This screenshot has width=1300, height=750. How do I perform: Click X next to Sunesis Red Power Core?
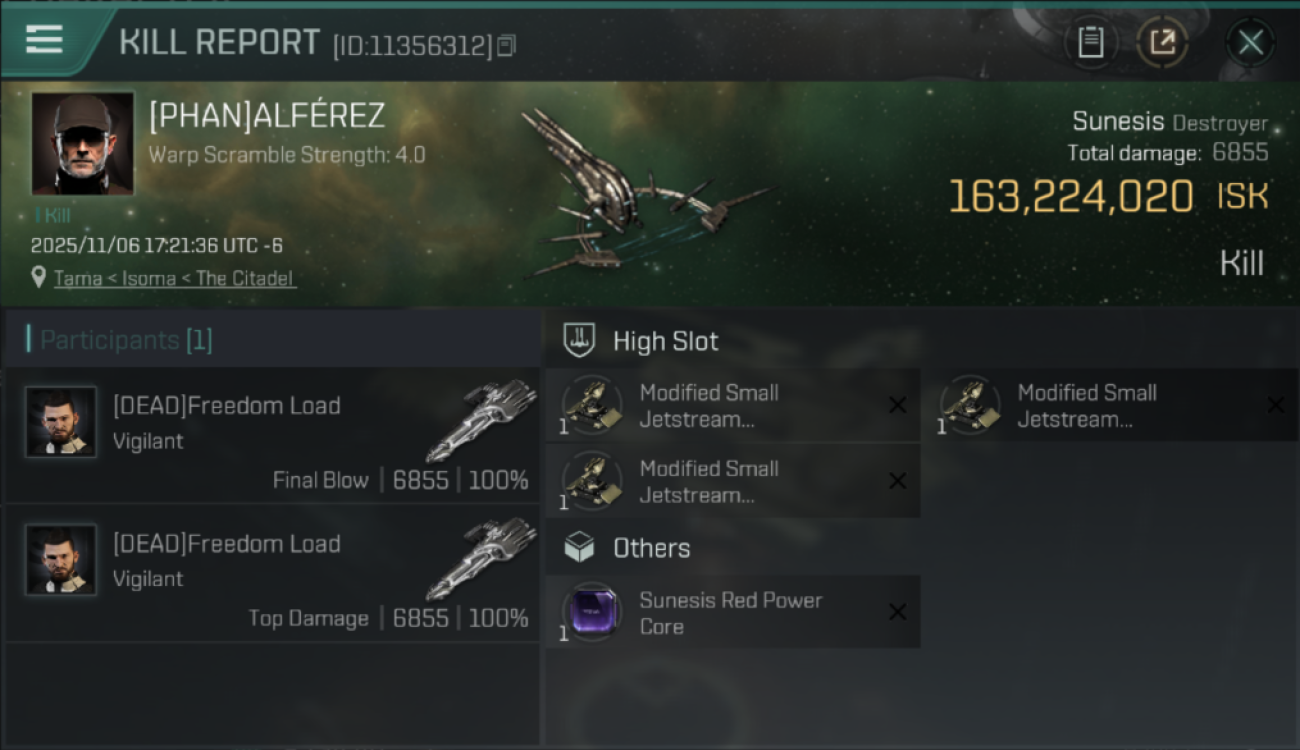[x=897, y=612]
